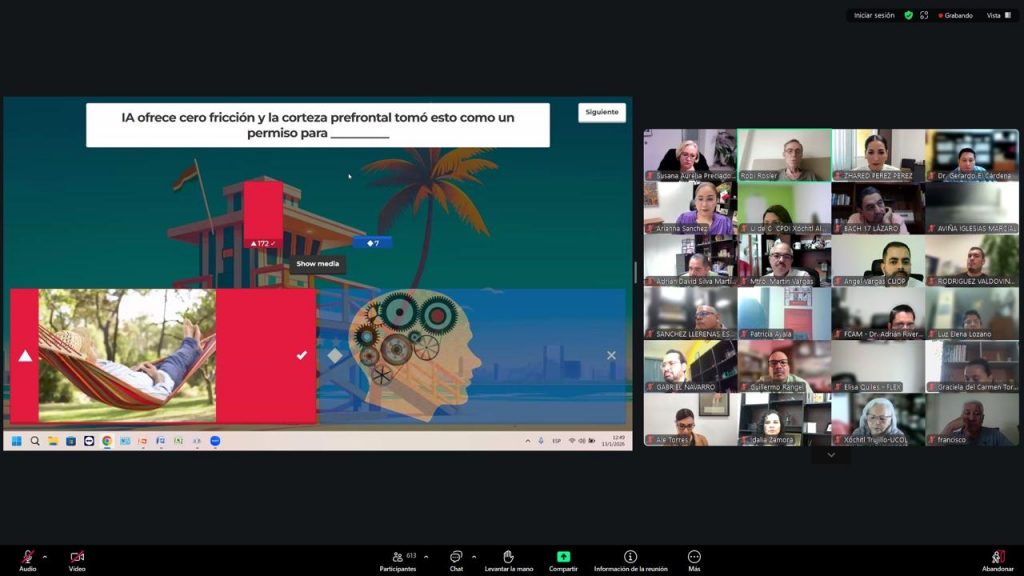Click the green security shield icon
1024x576 pixels.
coord(908,15)
